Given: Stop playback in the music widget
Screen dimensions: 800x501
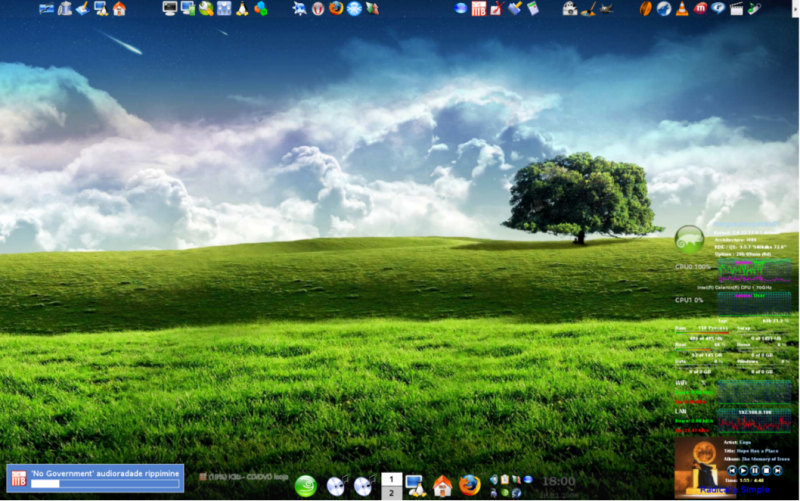Looking at the screenshot, I should coord(766,470).
